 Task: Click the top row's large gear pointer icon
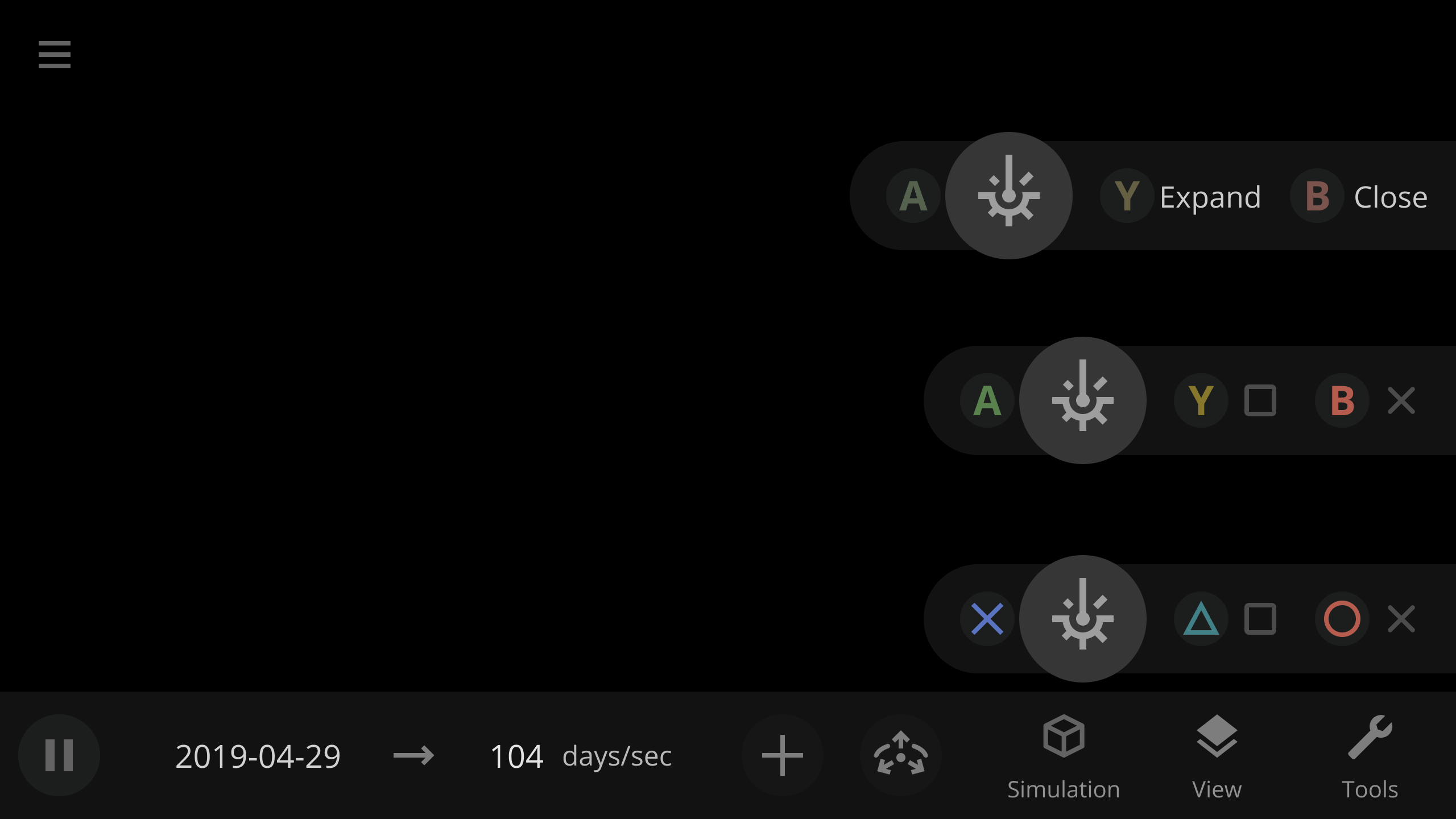pos(1009,196)
